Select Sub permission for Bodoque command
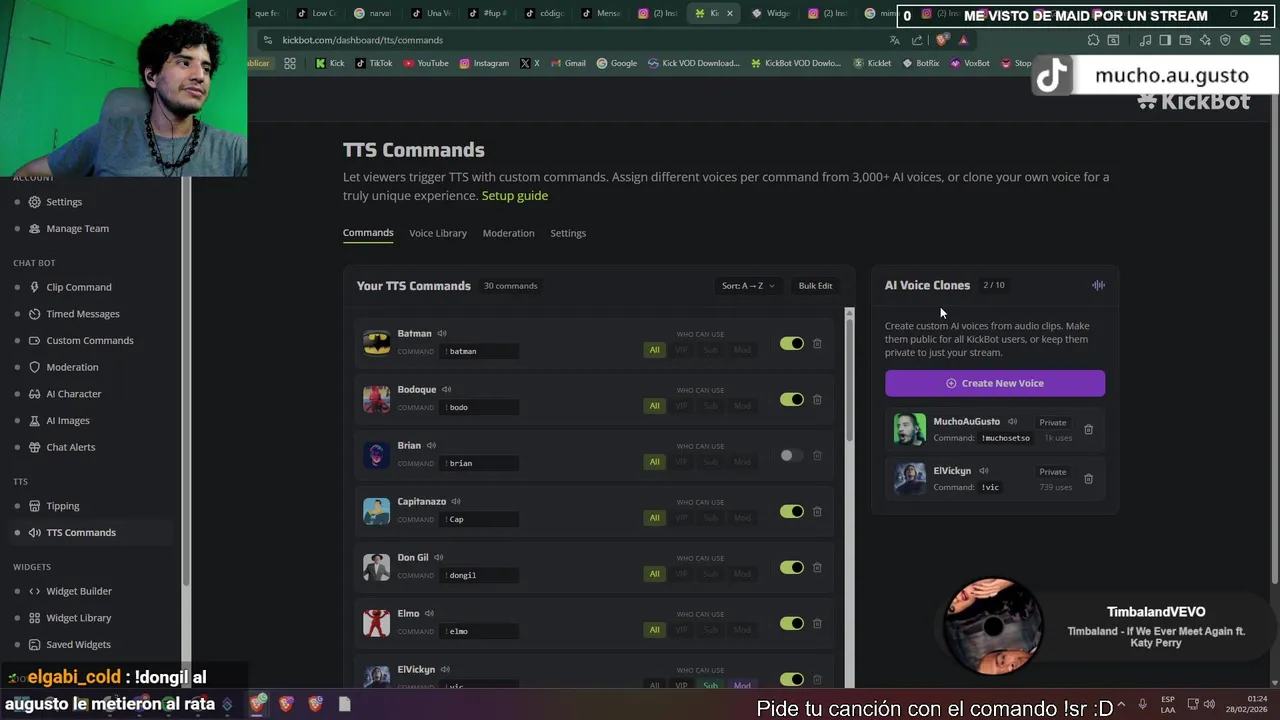 (x=711, y=406)
